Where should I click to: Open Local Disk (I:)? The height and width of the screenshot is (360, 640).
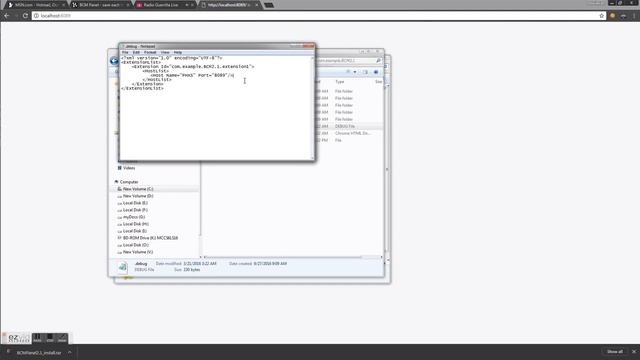(135, 231)
